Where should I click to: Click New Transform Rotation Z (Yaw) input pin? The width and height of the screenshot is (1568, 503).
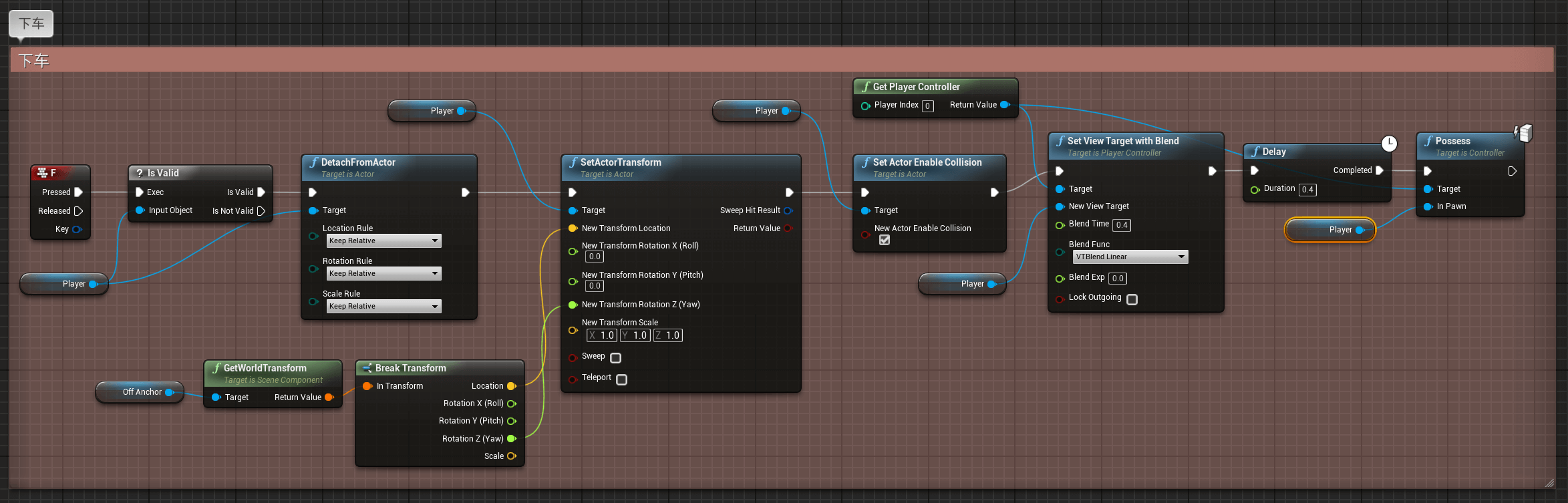point(573,305)
